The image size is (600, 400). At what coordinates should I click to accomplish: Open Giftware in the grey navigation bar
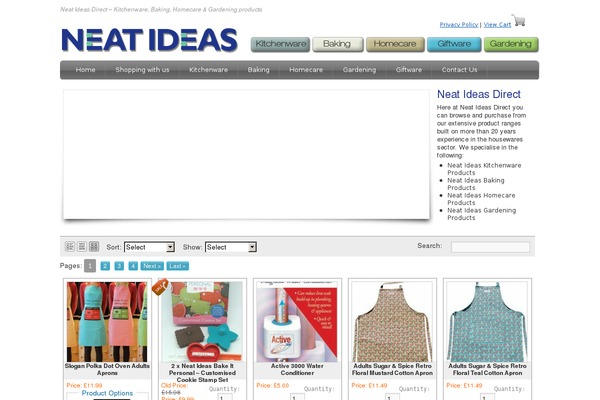(x=409, y=70)
